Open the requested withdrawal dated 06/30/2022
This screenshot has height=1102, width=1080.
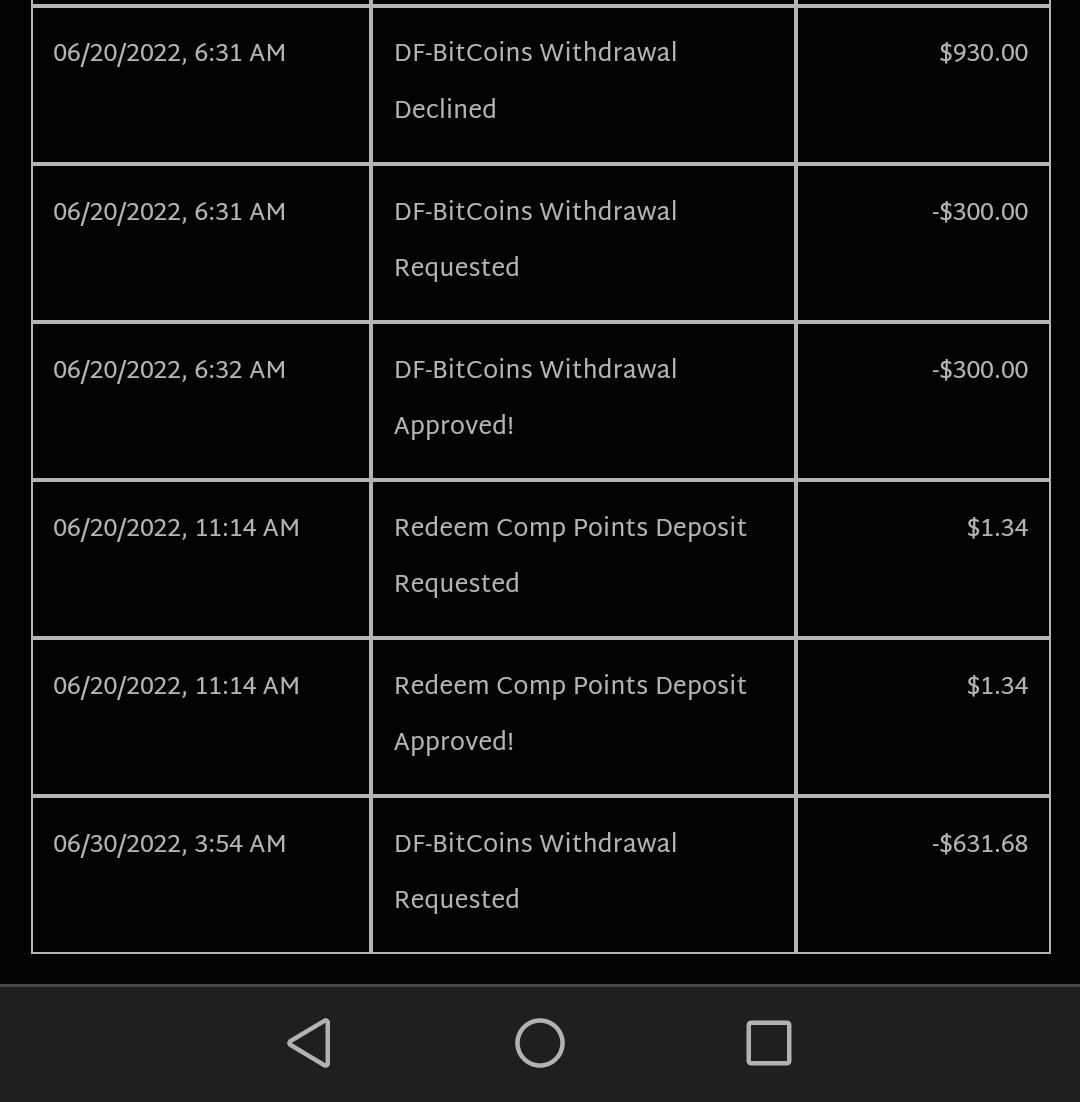click(x=536, y=872)
